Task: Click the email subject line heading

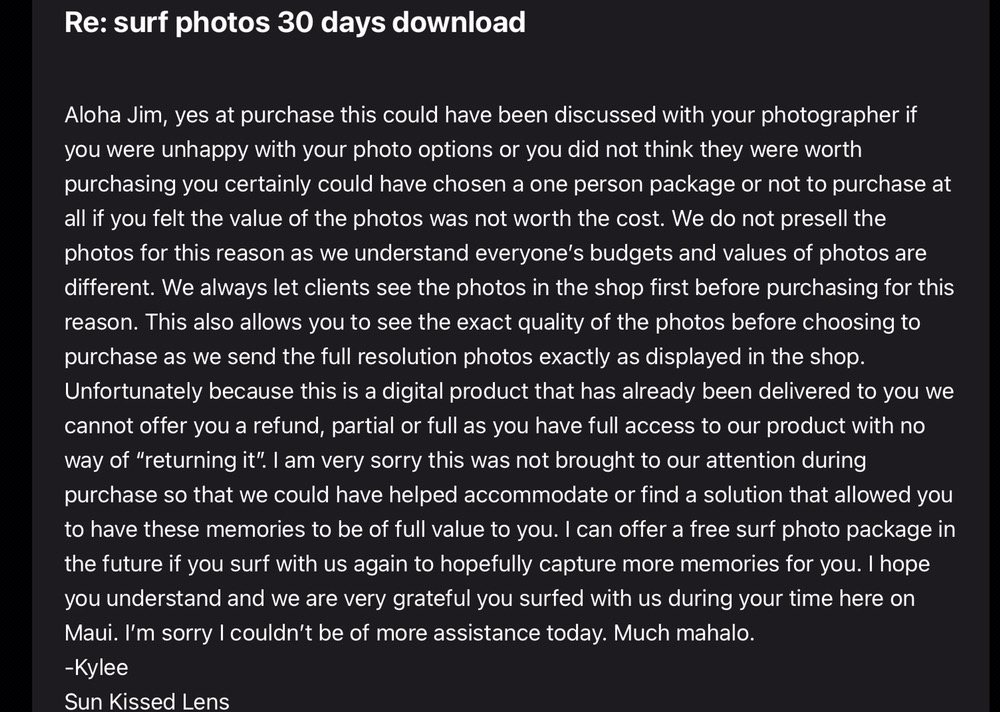Action: coord(295,23)
